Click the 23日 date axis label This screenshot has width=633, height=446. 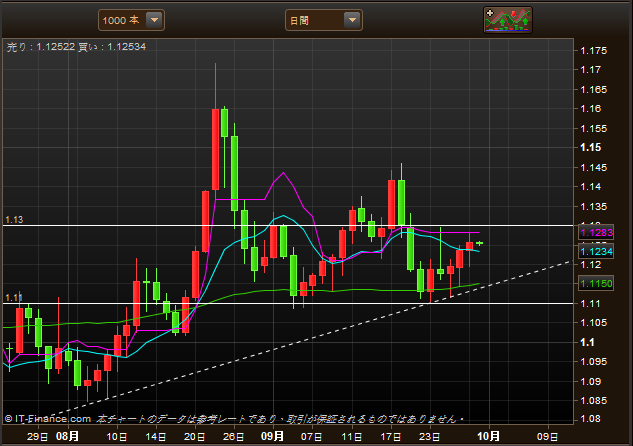click(430, 437)
